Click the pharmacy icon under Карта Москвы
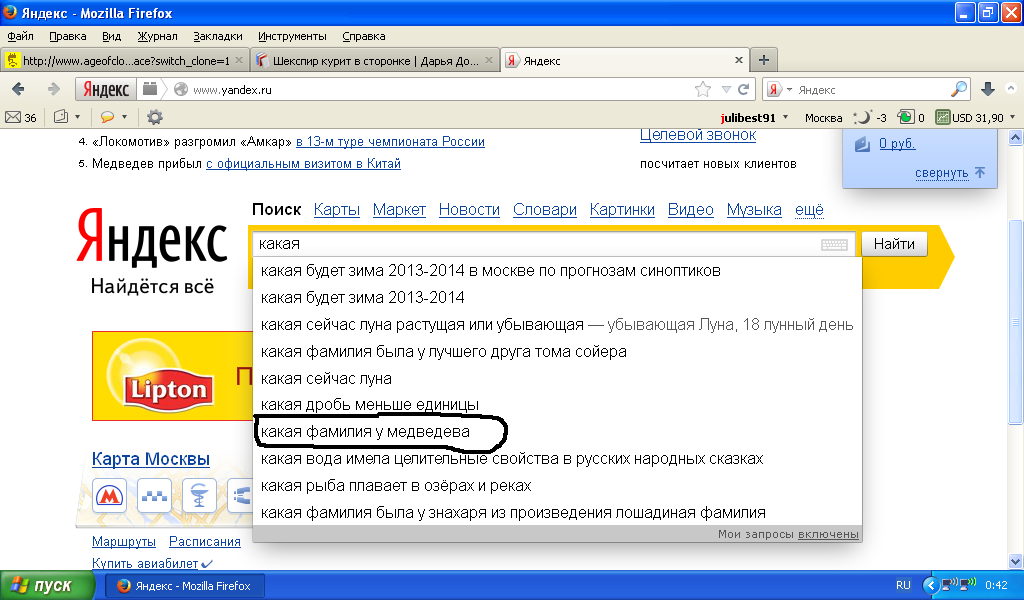The width and height of the screenshot is (1024, 600). click(199, 496)
